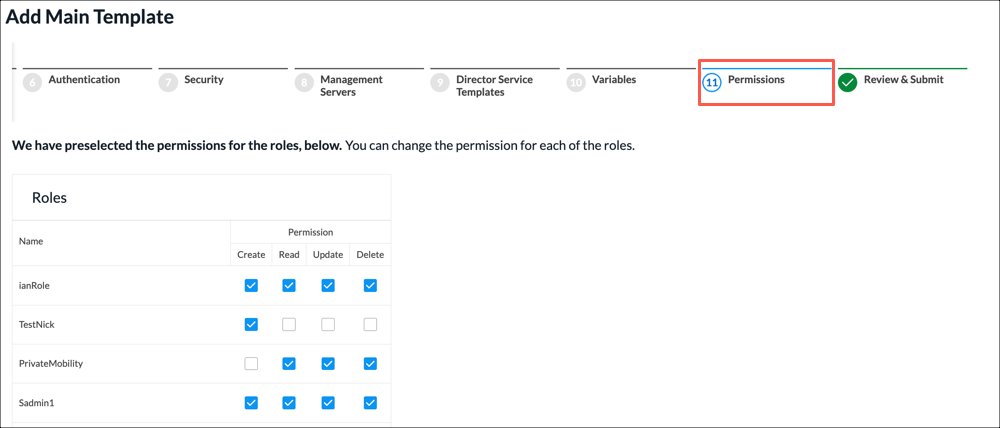Uncheck Update permission for Sadmin1
Image resolution: width=1000 pixels, height=428 pixels.
tap(328, 403)
